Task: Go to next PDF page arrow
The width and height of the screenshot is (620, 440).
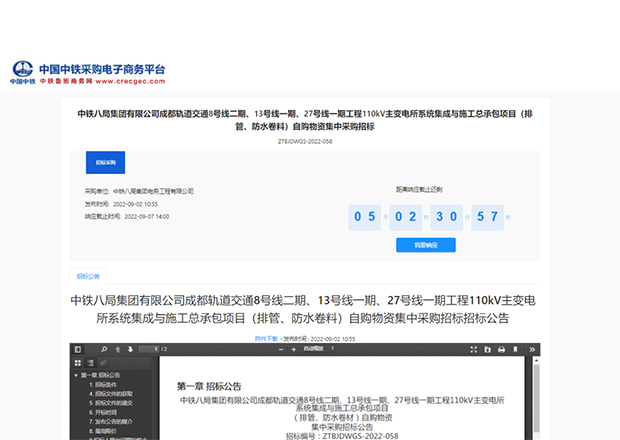Action: [x=130, y=349]
